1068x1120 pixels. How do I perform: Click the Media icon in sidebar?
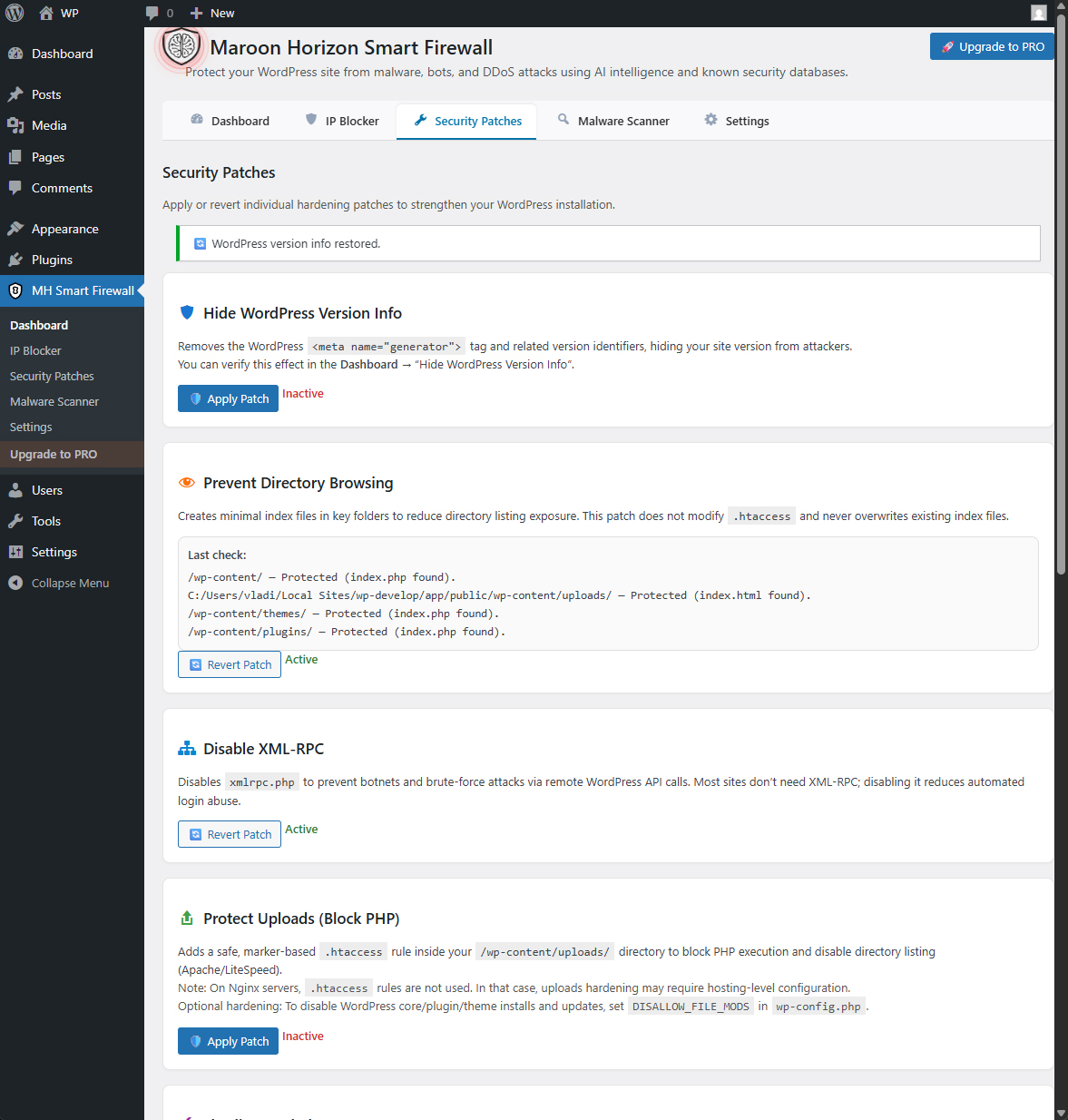point(15,125)
